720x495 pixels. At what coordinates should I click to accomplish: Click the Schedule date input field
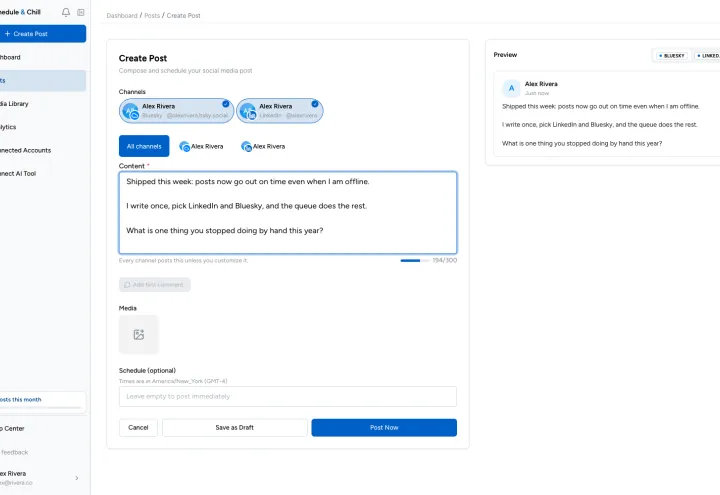(288, 396)
